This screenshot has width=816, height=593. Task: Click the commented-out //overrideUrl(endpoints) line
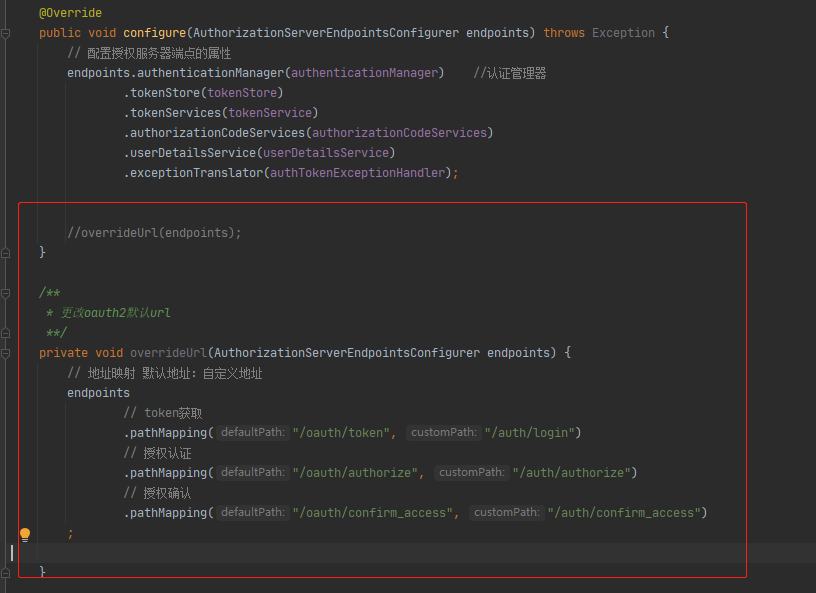coord(154,233)
